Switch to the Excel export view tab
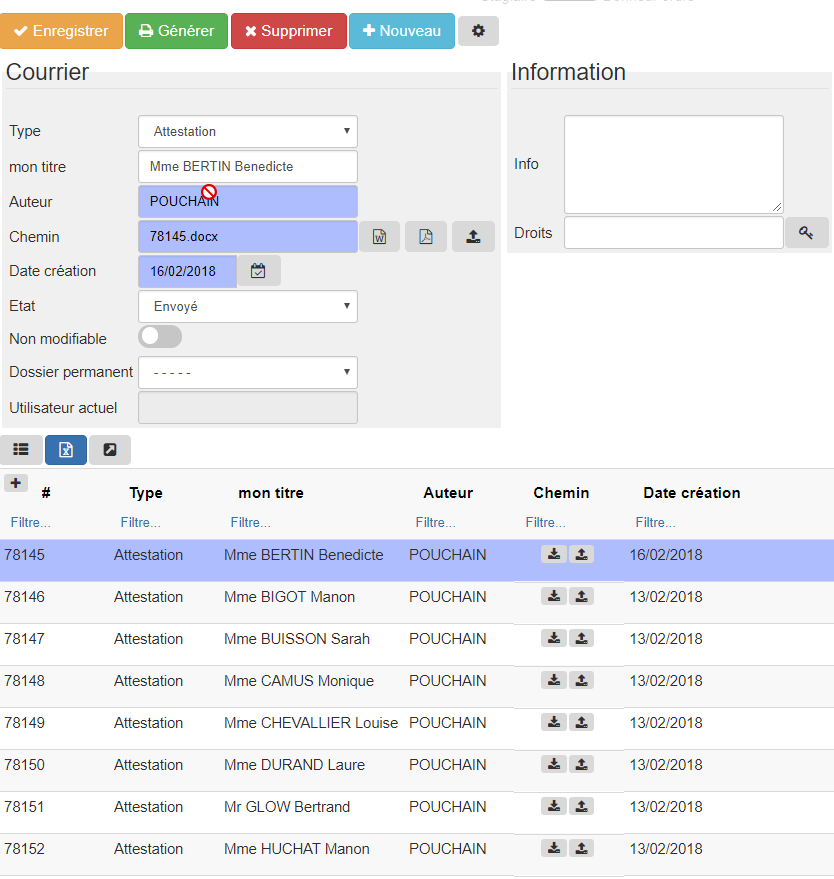This screenshot has height=879, width=834. 65,450
